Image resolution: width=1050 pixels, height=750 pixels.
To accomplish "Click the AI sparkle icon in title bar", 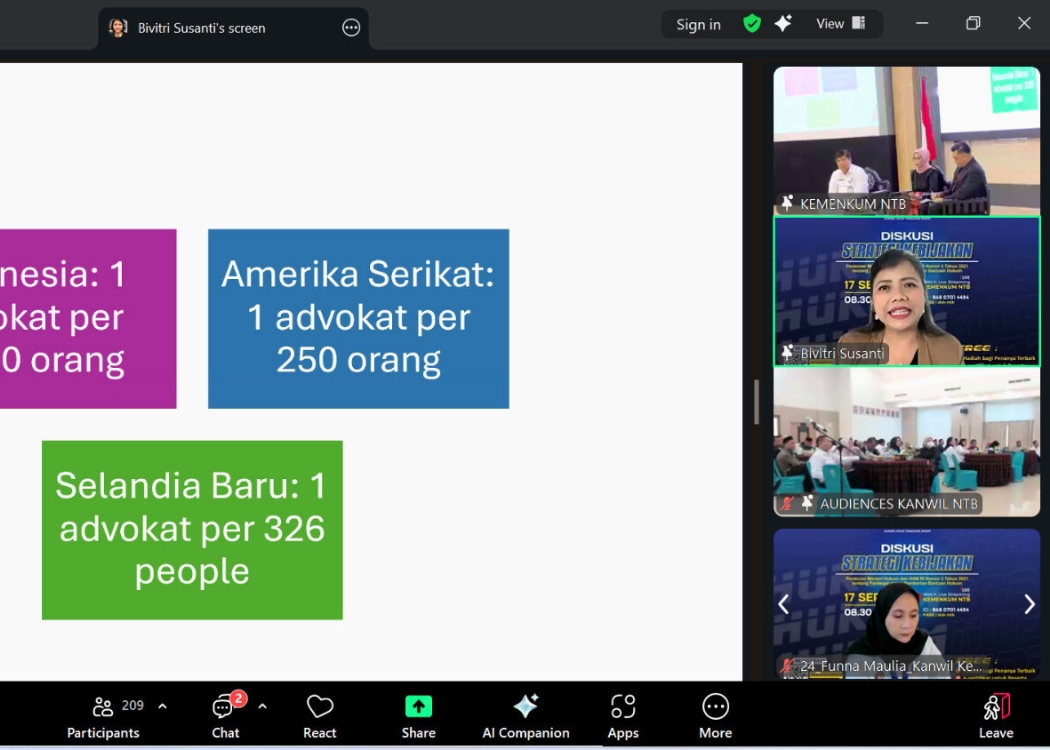I will pos(783,24).
